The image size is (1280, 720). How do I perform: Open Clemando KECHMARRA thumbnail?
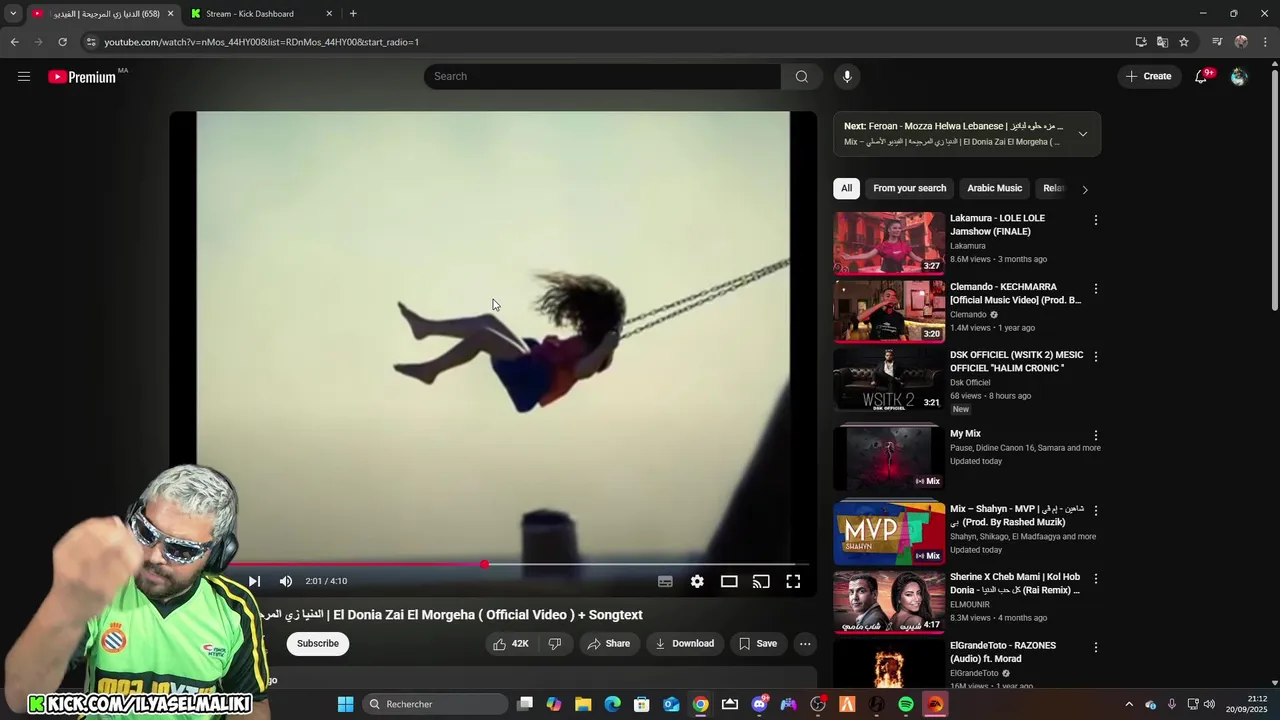(x=889, y=311)
